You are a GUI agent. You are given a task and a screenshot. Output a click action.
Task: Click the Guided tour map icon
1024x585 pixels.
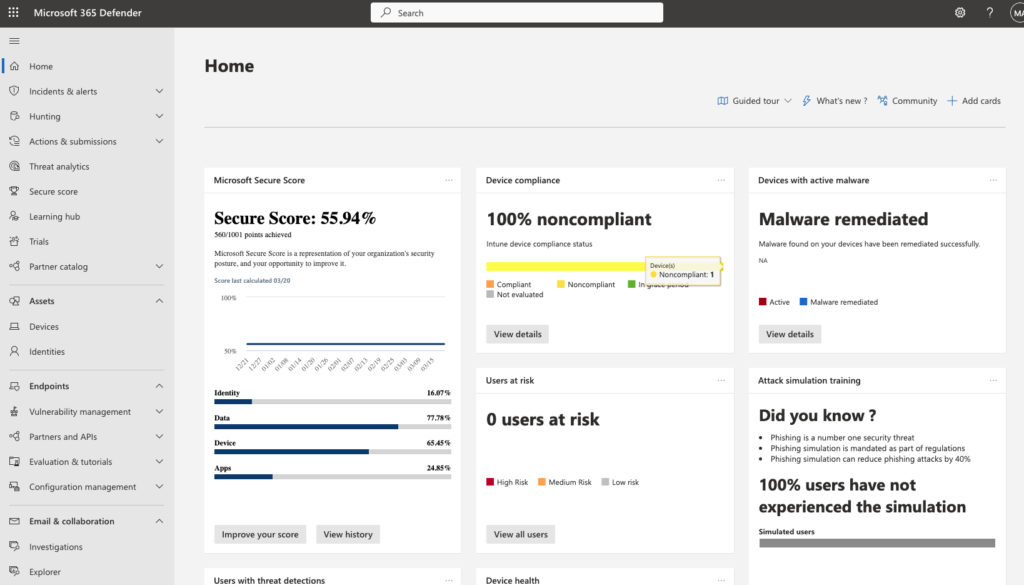[722, 101]
